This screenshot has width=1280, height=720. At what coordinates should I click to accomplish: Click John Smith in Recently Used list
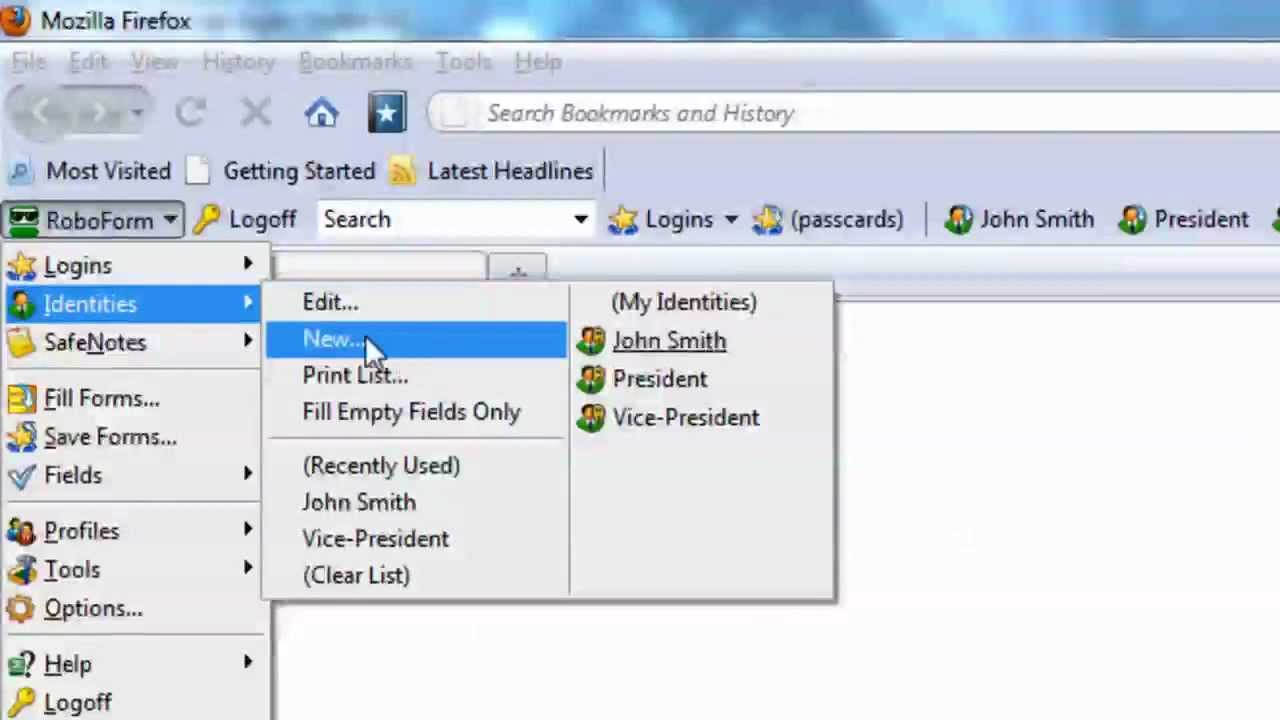point(359,502)
